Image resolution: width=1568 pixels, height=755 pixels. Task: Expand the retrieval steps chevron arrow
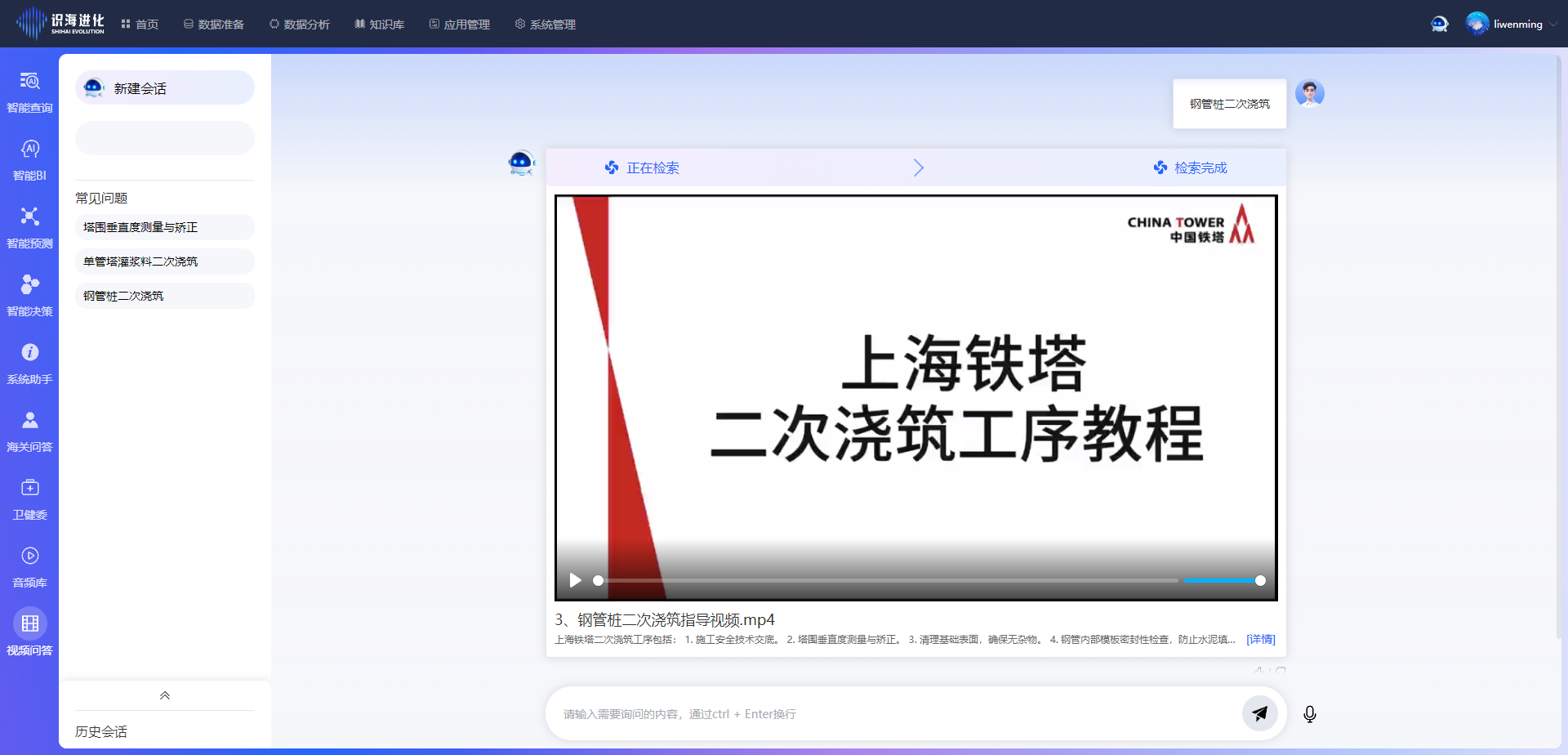(918, 168)
